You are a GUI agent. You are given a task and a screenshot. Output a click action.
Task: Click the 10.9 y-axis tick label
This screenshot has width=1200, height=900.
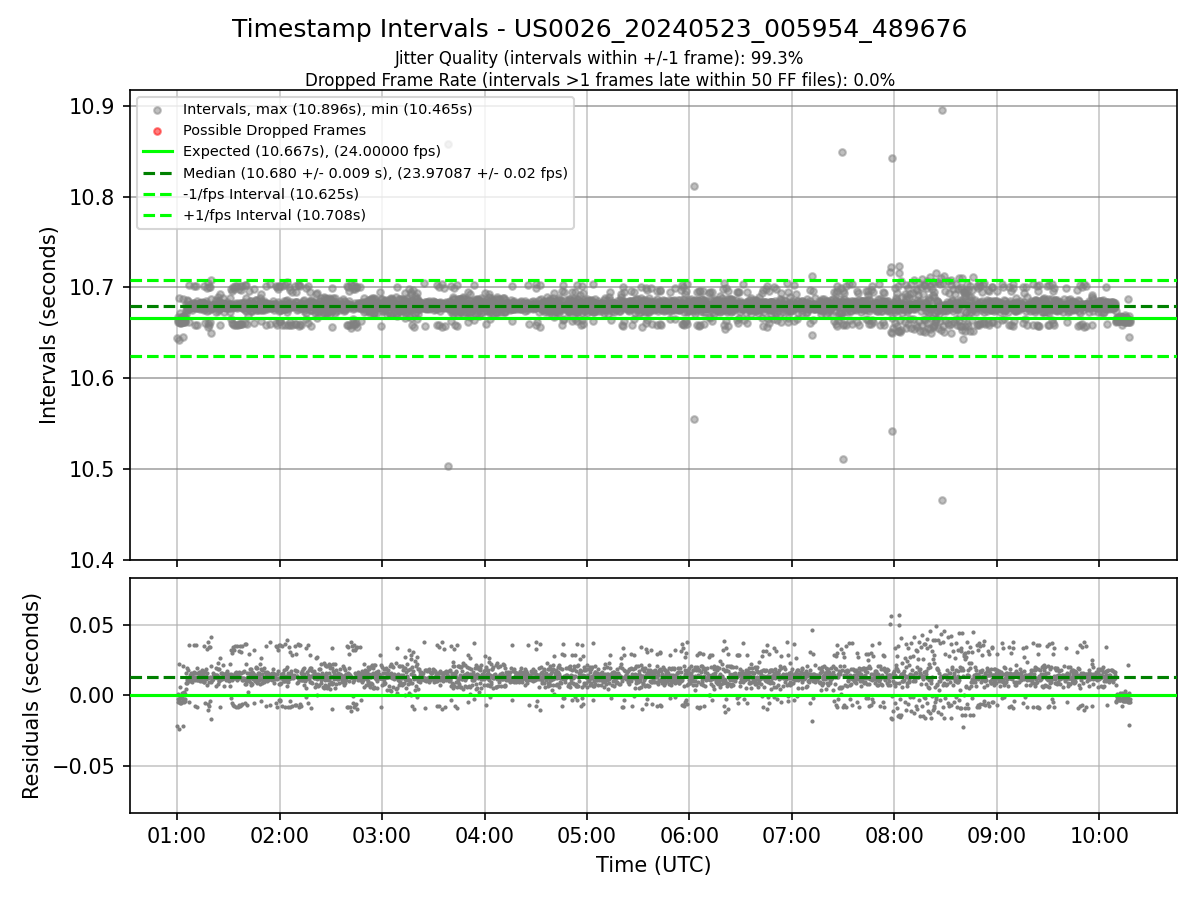pos(91,107)
